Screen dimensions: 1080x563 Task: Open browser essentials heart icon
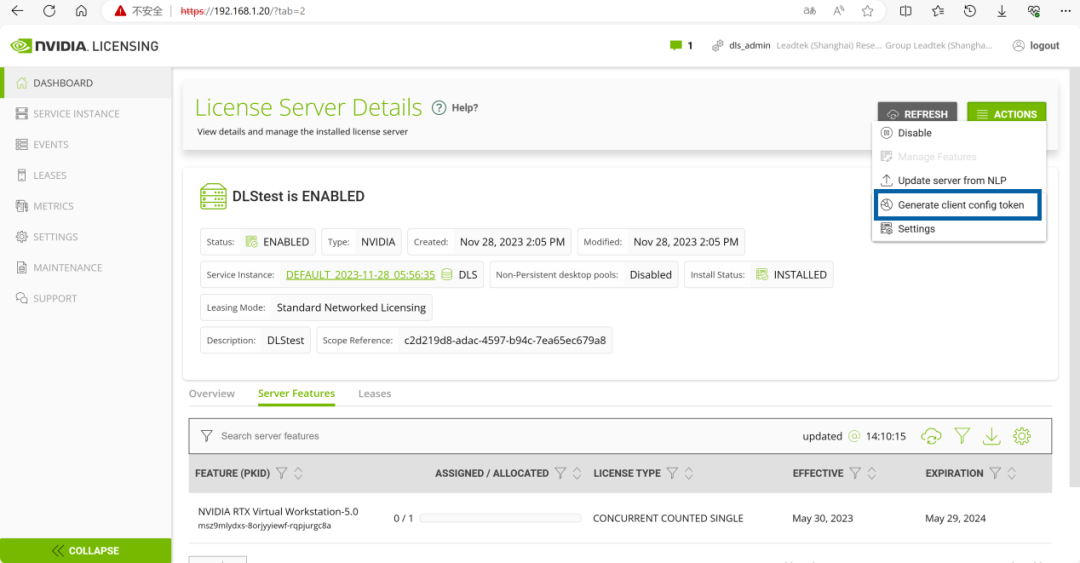click(x=1034, y=11)
